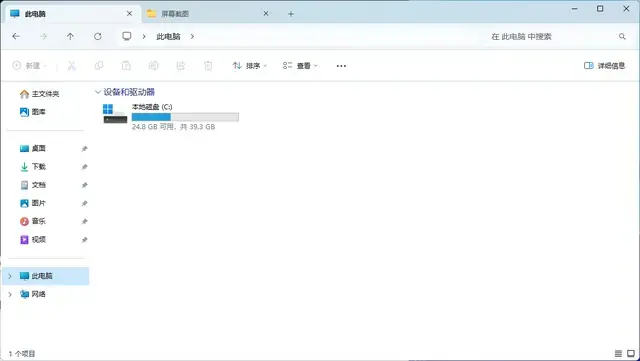Click the pin icon next to 下载
The image size is (640, 361).
tap(84, 167)
